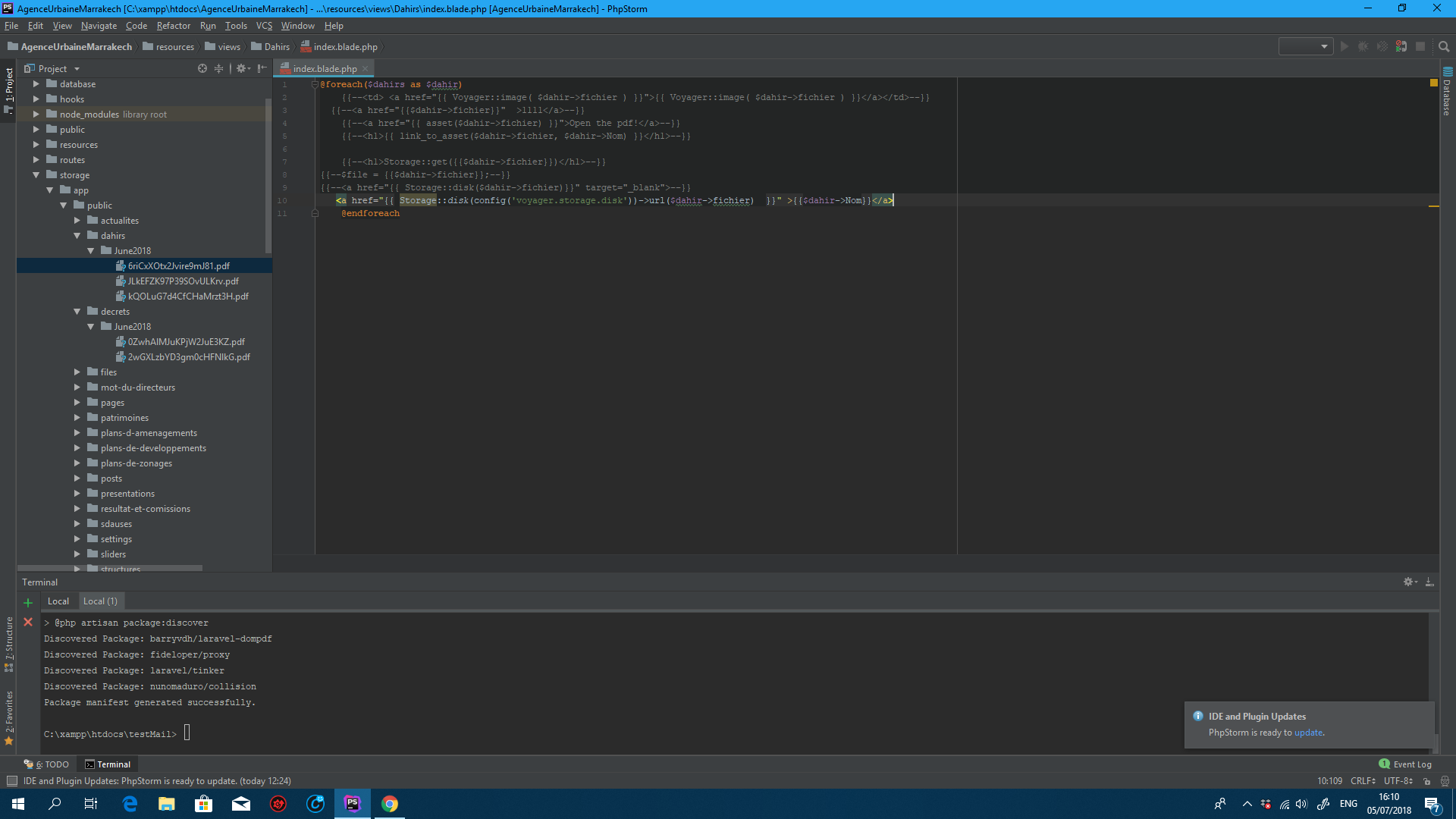Image resolution: width=1456 pixels, height=819 pixels.
Task: Launch Chrome from the taskbar
Action: [x=390, y=804]
